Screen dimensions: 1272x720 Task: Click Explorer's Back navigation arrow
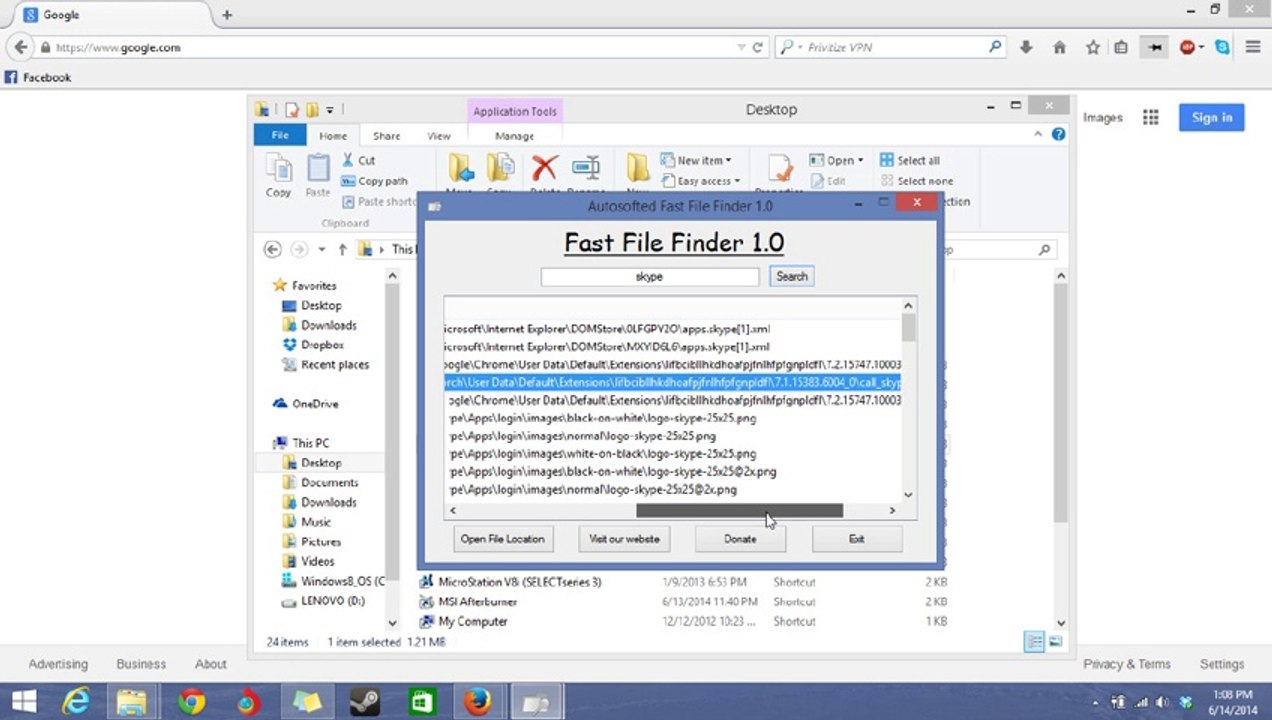[x=272, y=249]
